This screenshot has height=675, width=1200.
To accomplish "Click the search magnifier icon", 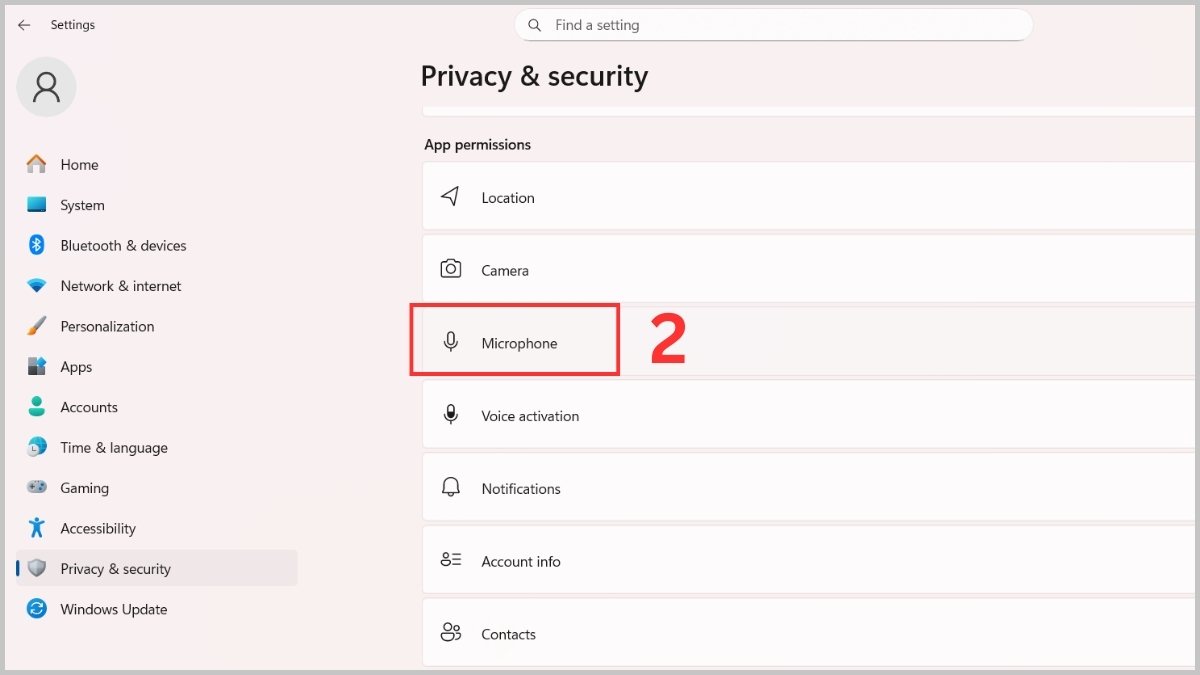I will [x=535, y=25].
